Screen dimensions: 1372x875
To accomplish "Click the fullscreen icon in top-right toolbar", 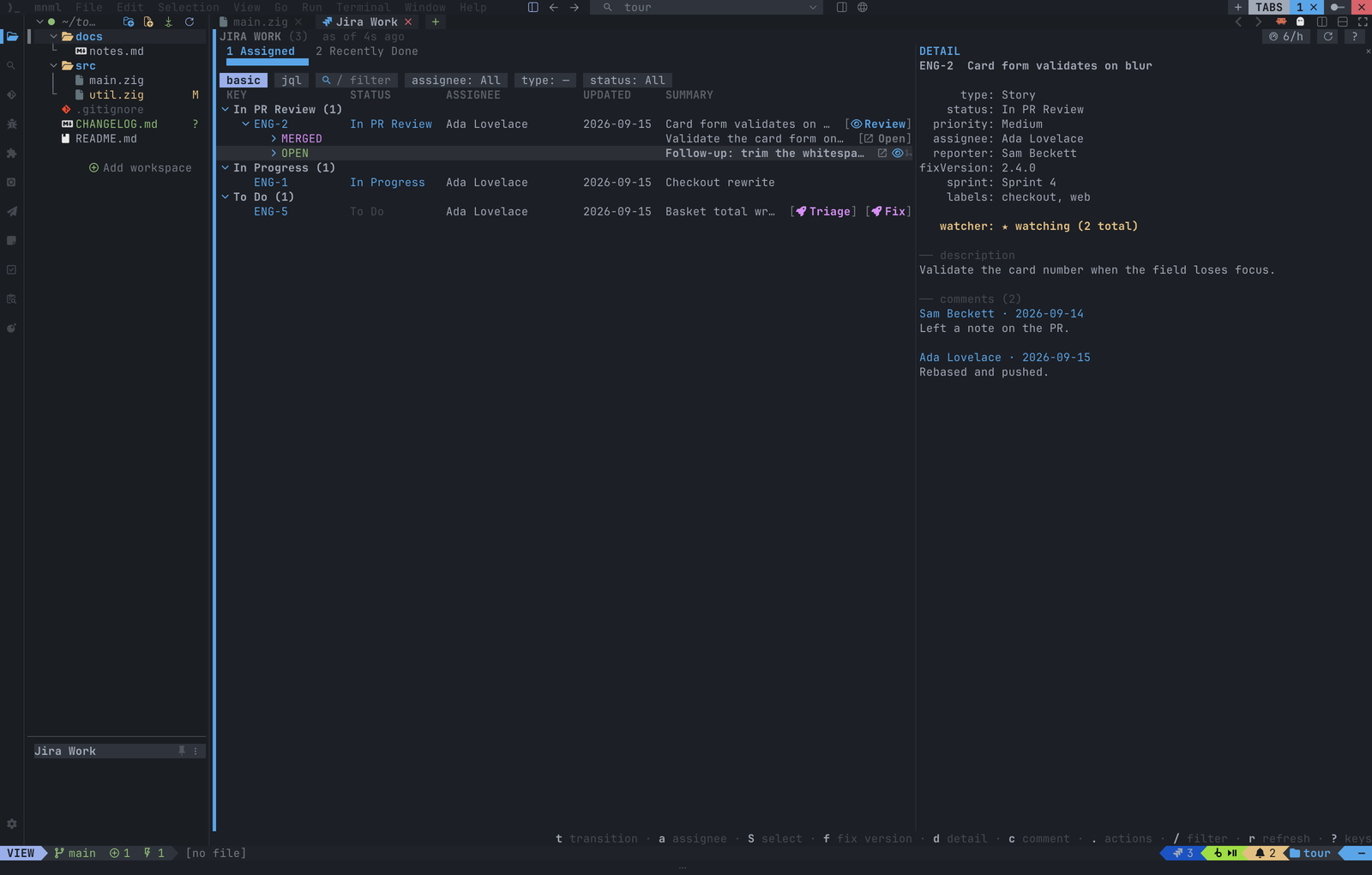I will click(x=1363, y=21).
